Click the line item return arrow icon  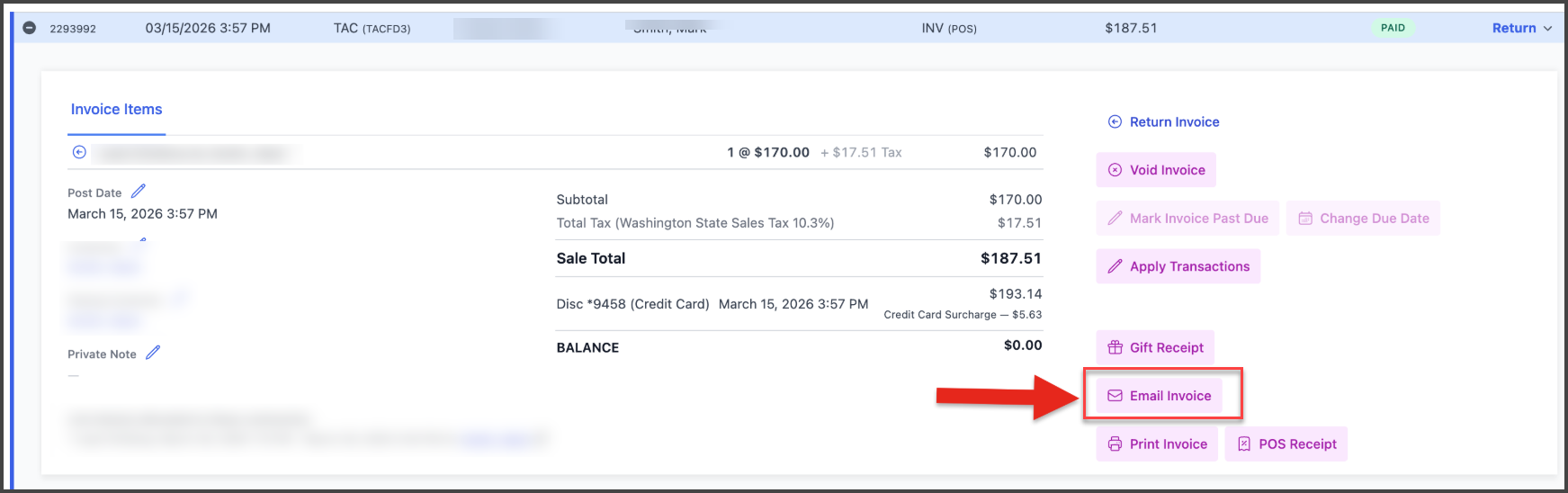pyautogui.click(x=79, y=152)
